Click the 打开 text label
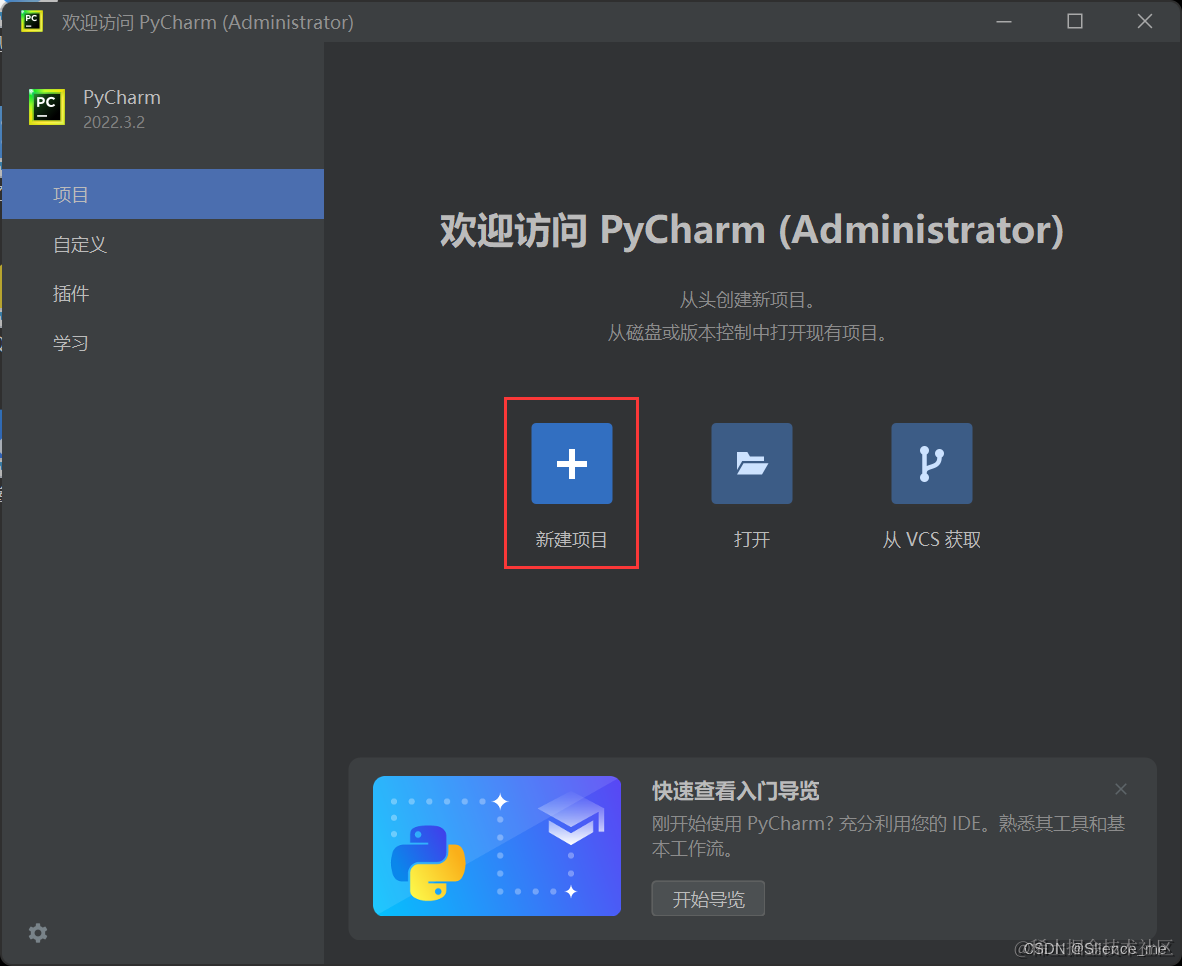 coord(751,539)
